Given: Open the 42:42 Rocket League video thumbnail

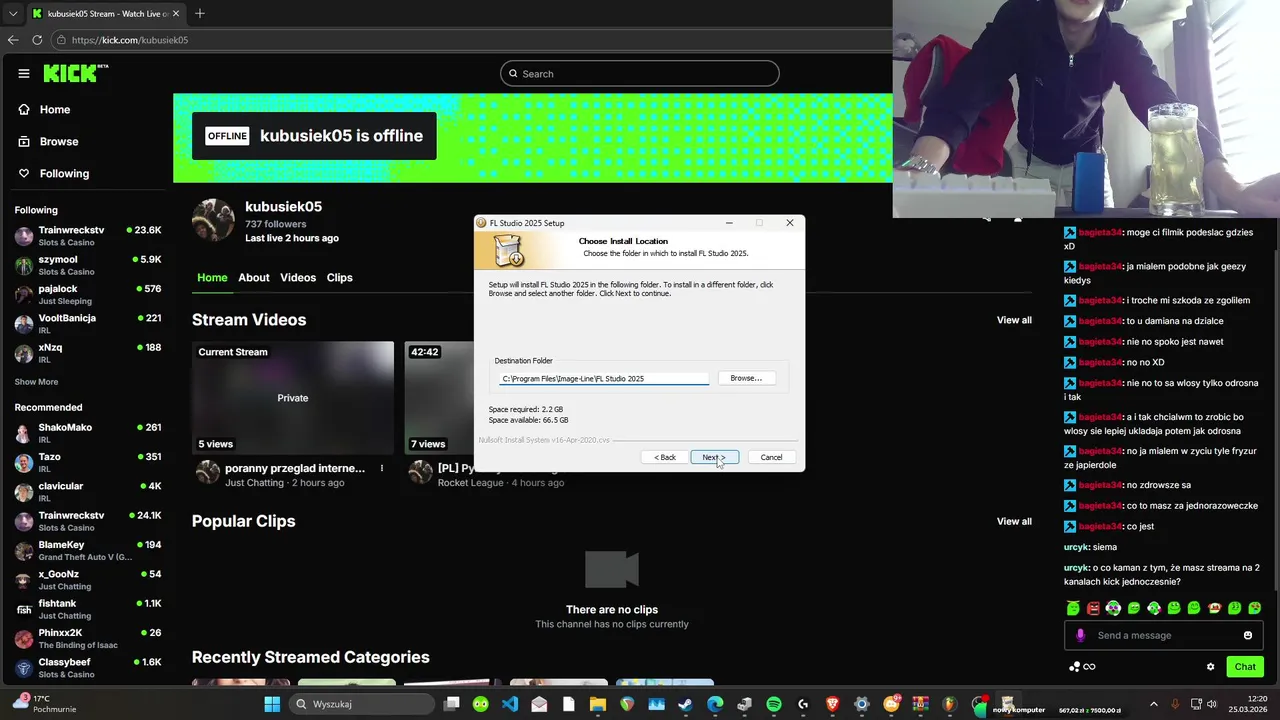Looking at the screenshot, I should click(x=438, y=398).
